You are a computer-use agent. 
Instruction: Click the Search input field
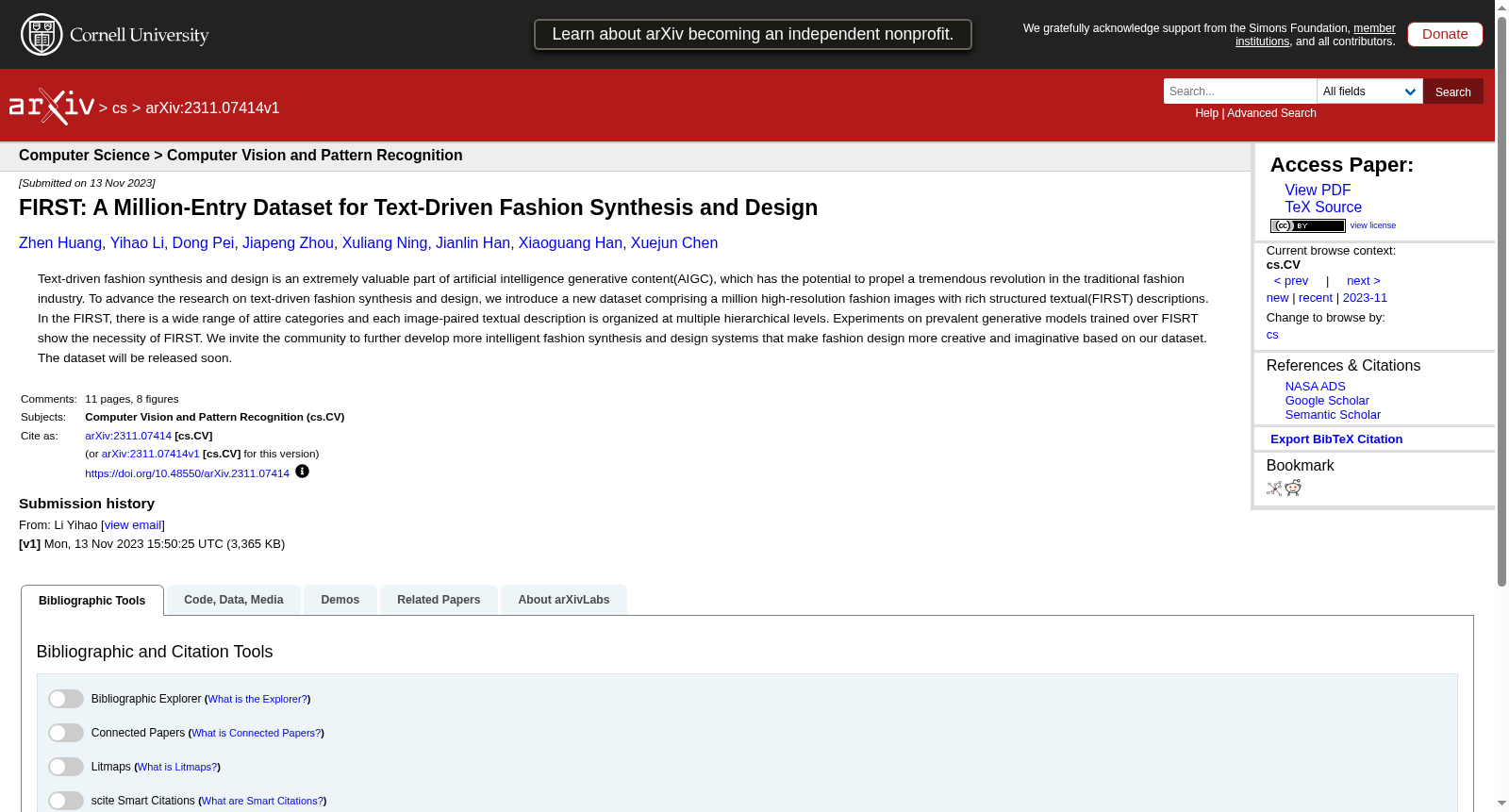coord(1240,91)
